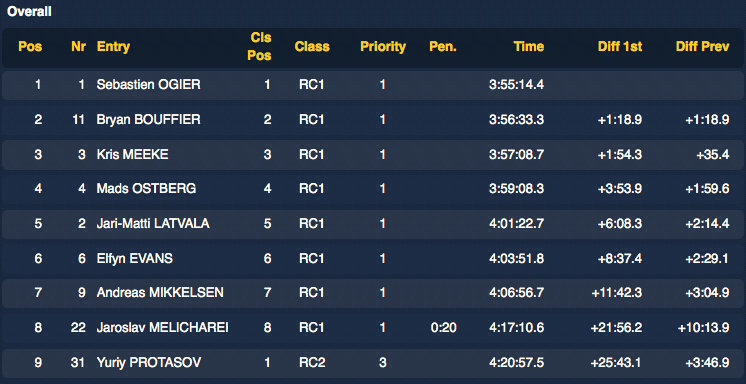
Task: Select the Pen. column header
Action: click(443, 47)
